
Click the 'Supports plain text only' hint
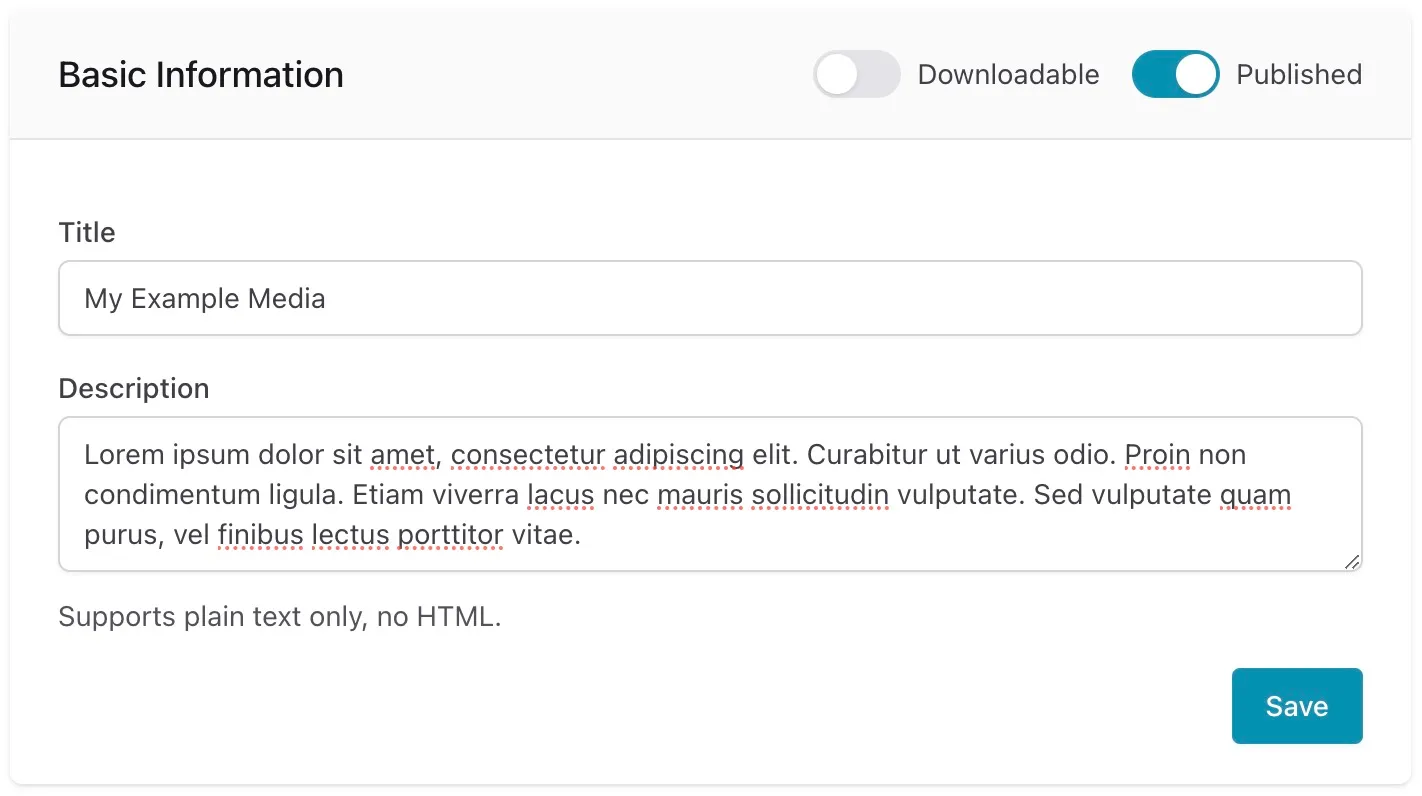point(280,616)
